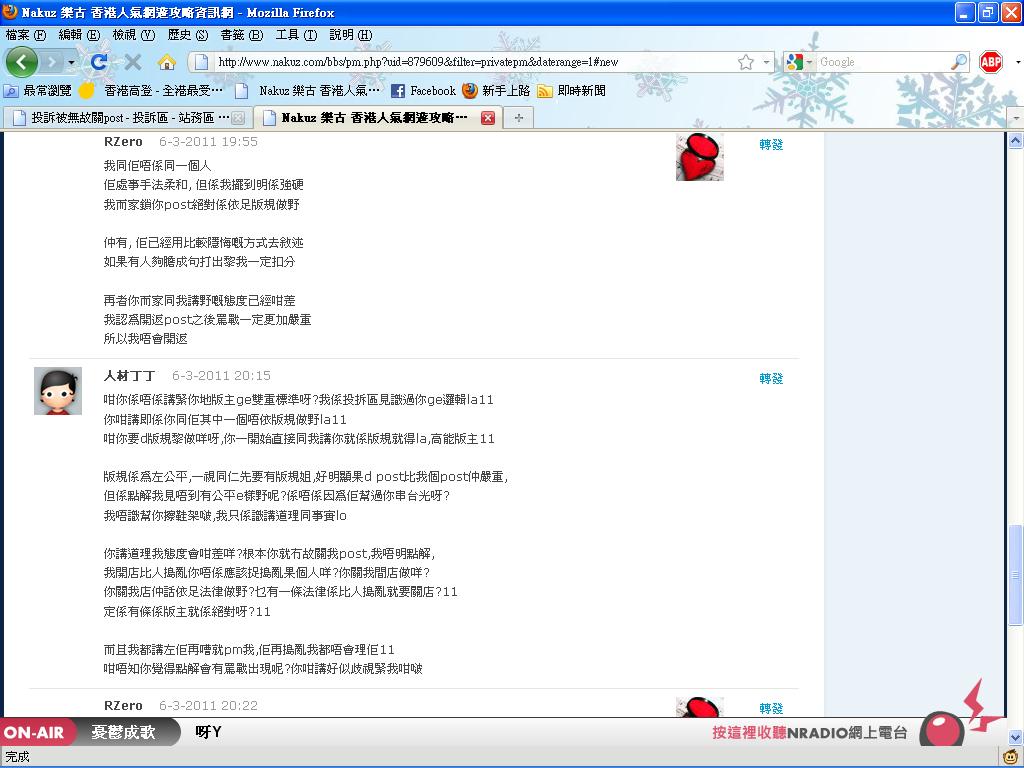This screenshot has width=1024, height=768.
Task: Go to the Home page icon
Action: pos(167,62)
